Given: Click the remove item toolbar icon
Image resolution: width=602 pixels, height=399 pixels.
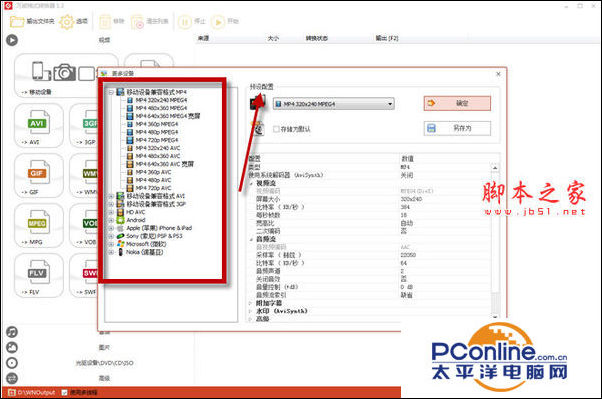Looking at the screenshot, I should [105, 22].
